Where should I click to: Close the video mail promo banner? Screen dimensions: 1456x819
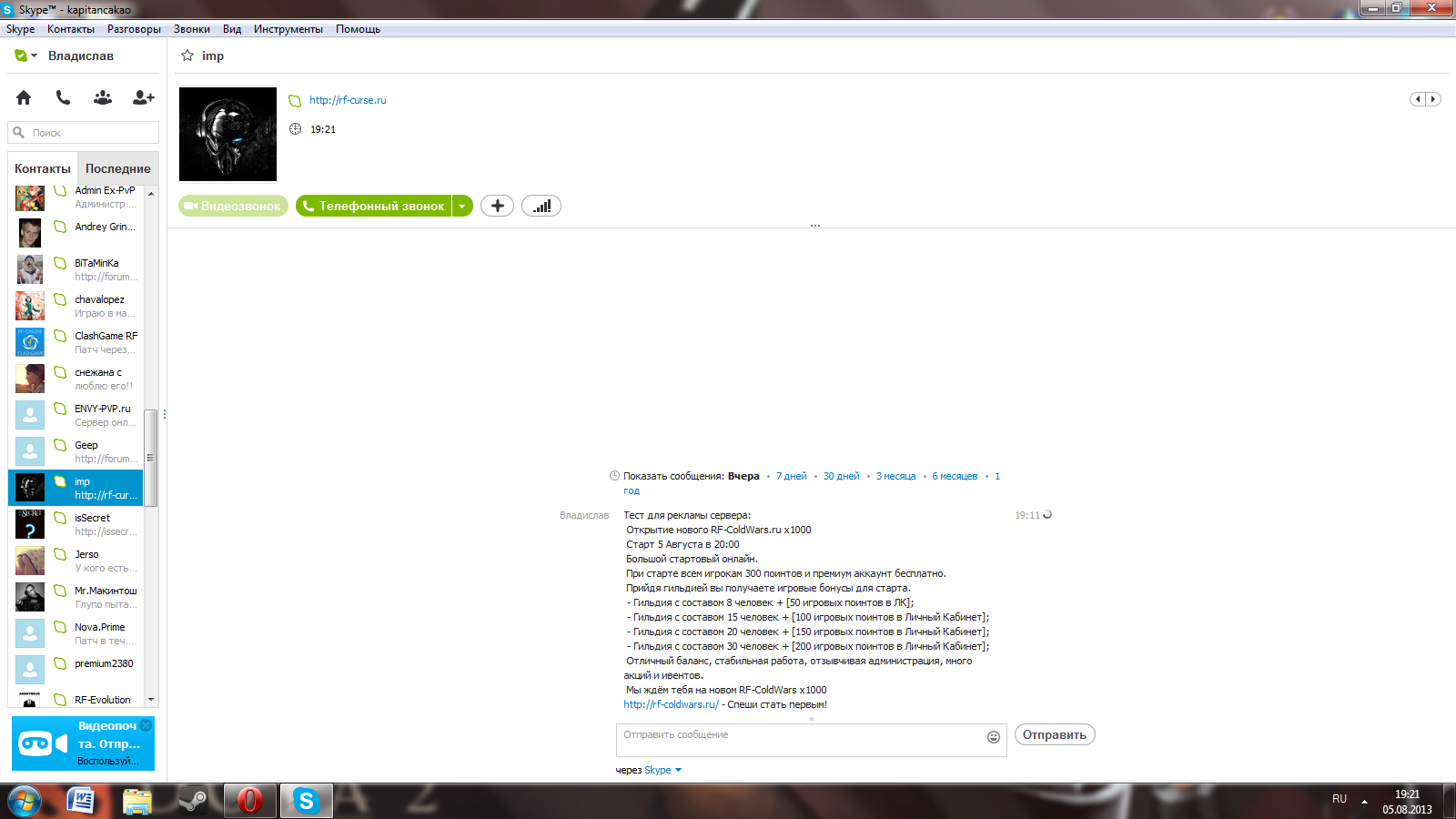(x=146, y=725)
